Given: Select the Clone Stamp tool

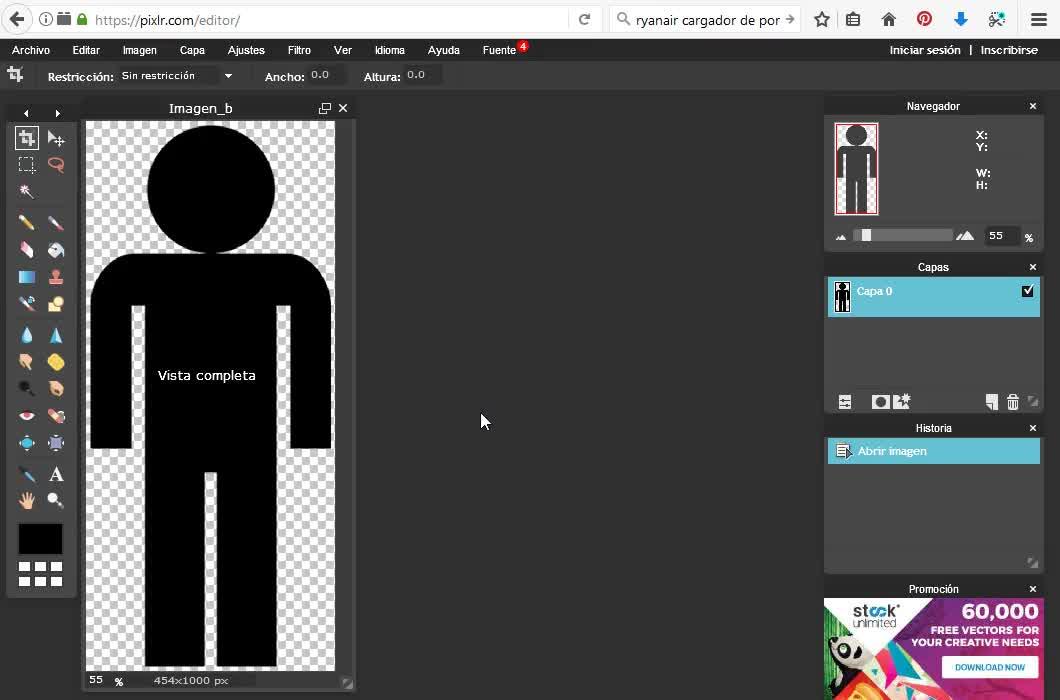Looking at the screenshot, I should (56, 277).
